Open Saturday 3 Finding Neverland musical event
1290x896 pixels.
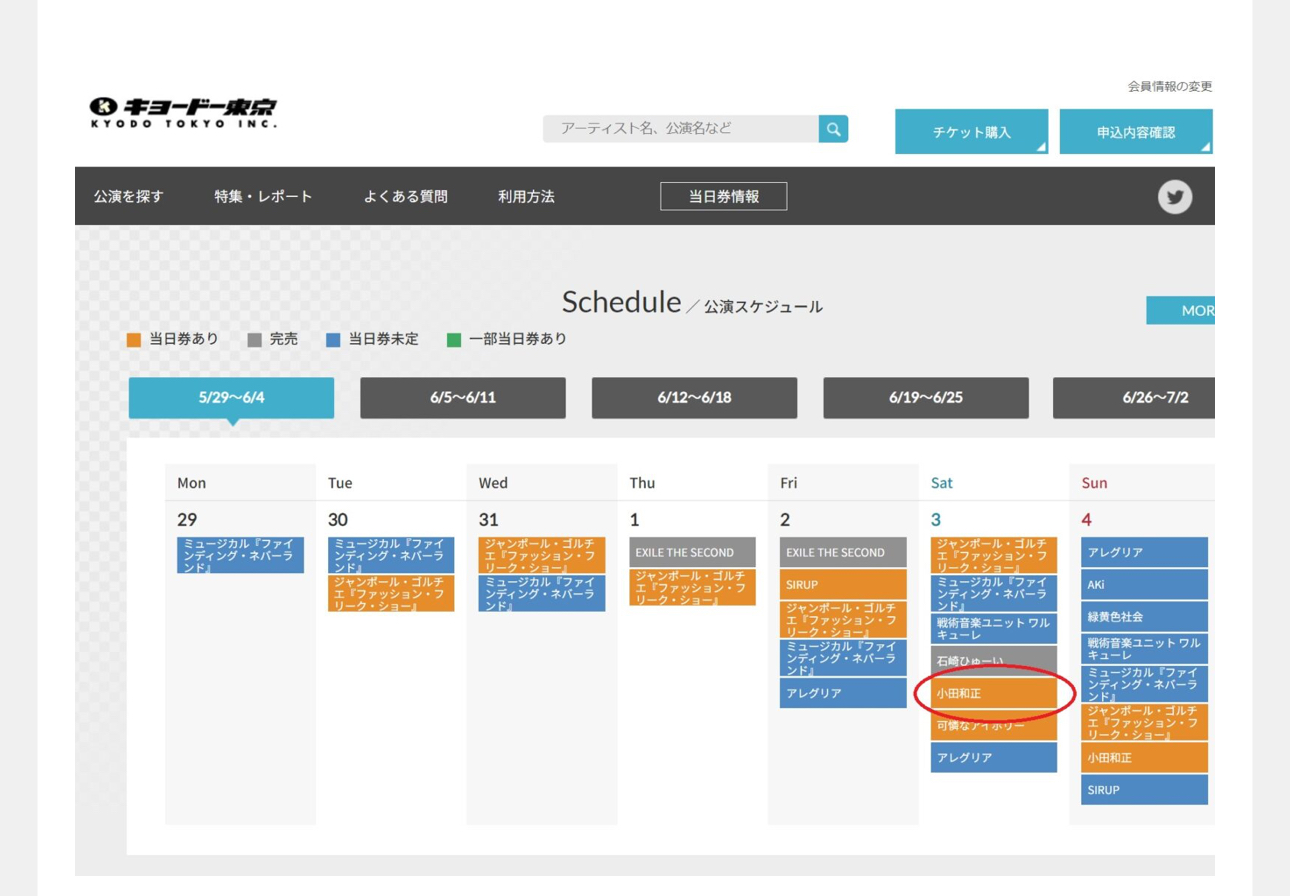[x=994, y=593]
